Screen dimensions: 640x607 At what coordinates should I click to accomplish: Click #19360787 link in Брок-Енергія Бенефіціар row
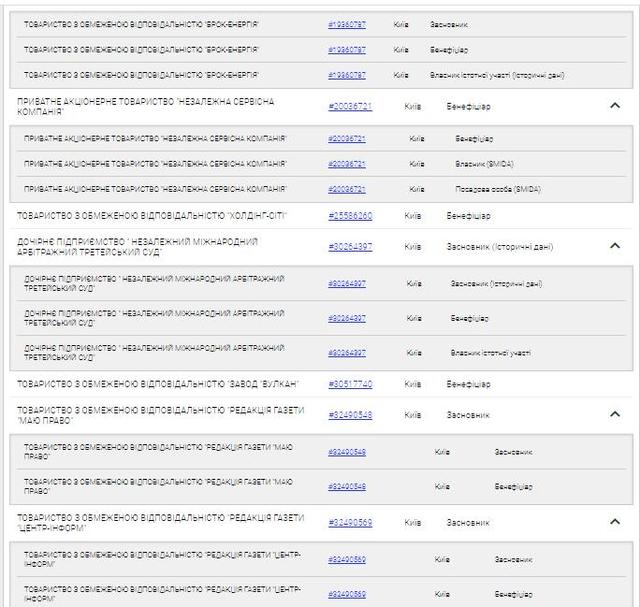347,49
